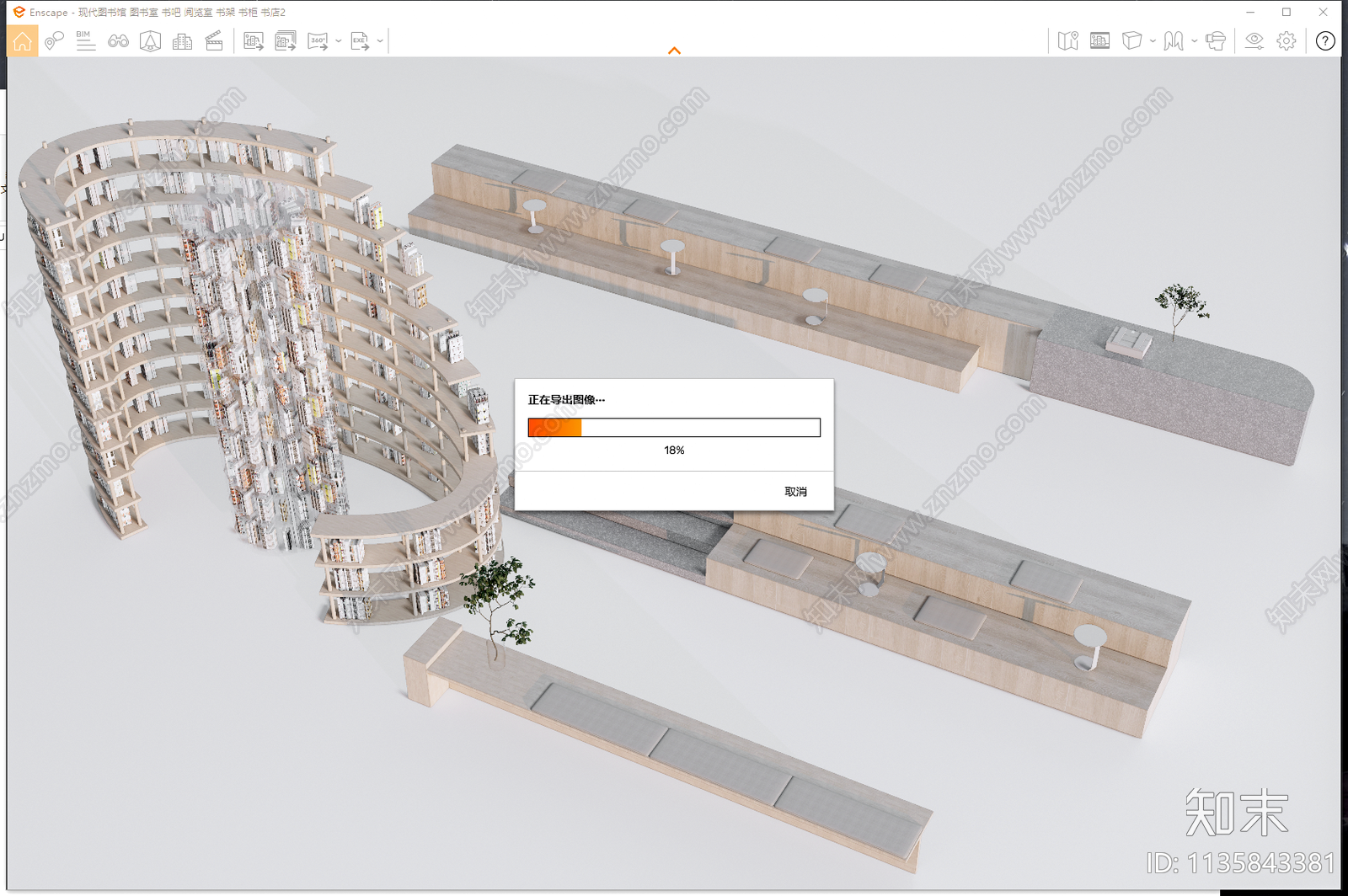Screen dimensions: 1348x896
Task: Open the binoculars view management icon
Action: [118, 40]
